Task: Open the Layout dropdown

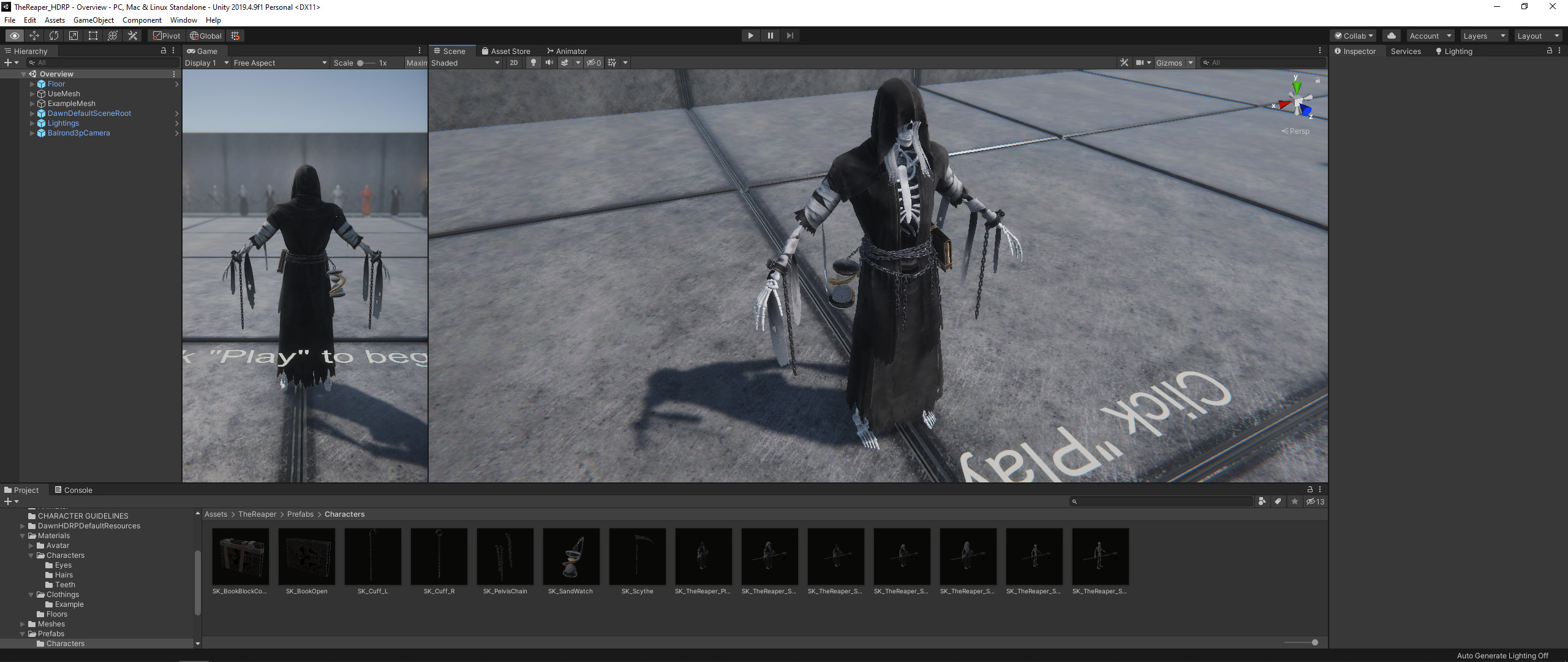Action: (x=1538, y=36)
